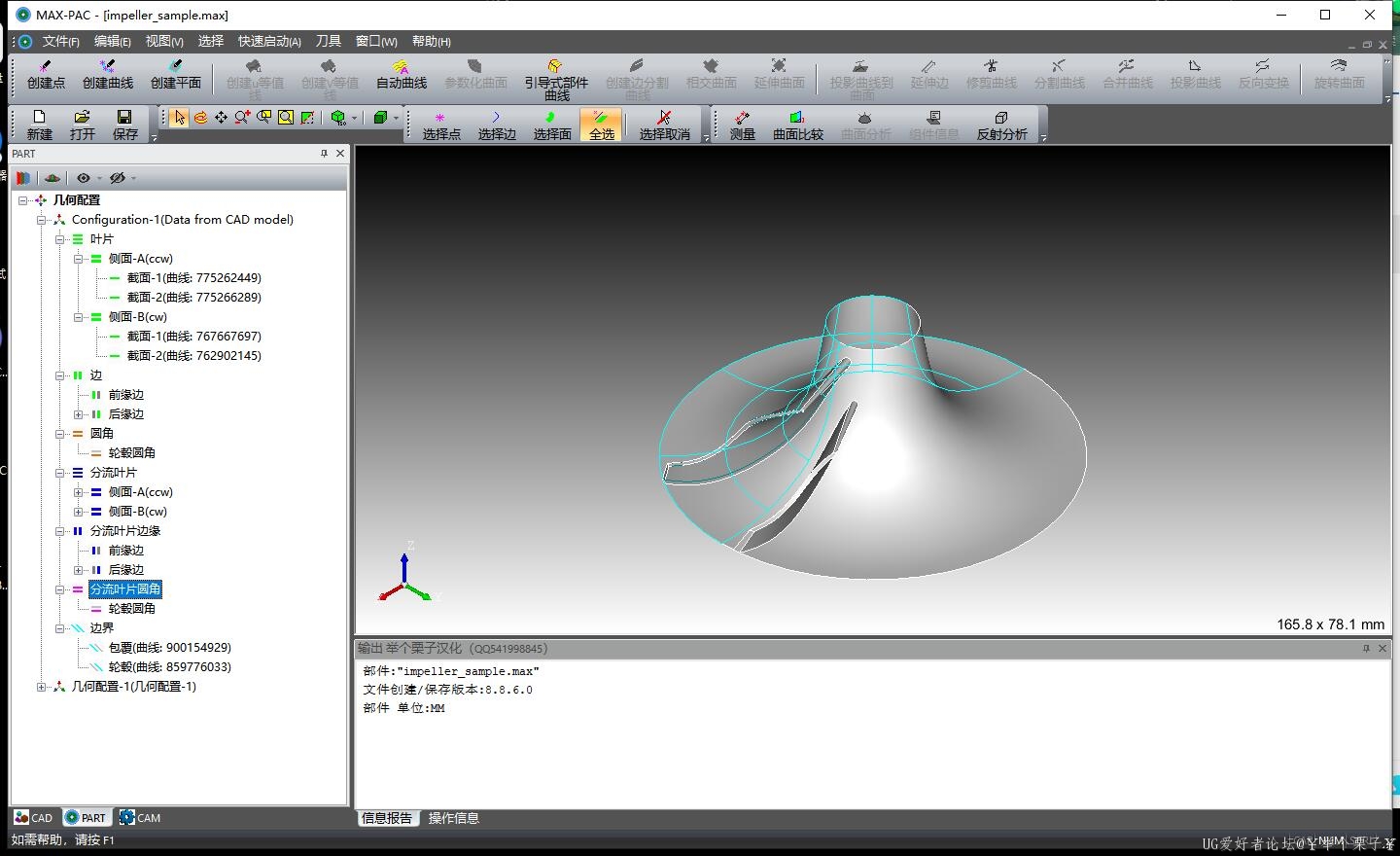Click the 选择面 (select face) tool
Image resolution: width=1400 pixels, height=856 pixels.
tap(552, 125)
